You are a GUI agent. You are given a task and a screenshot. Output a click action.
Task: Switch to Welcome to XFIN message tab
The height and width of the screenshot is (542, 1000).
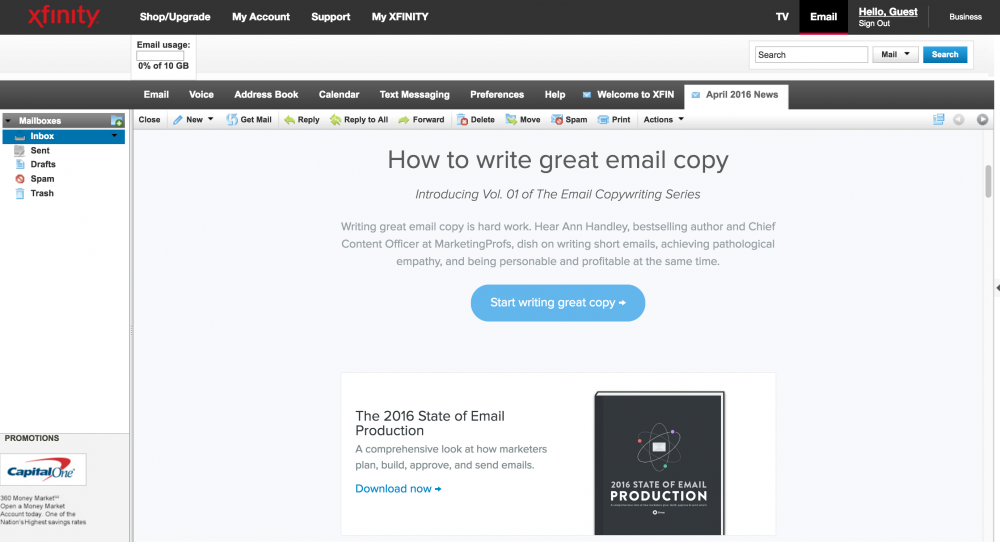tap(629, 94)
